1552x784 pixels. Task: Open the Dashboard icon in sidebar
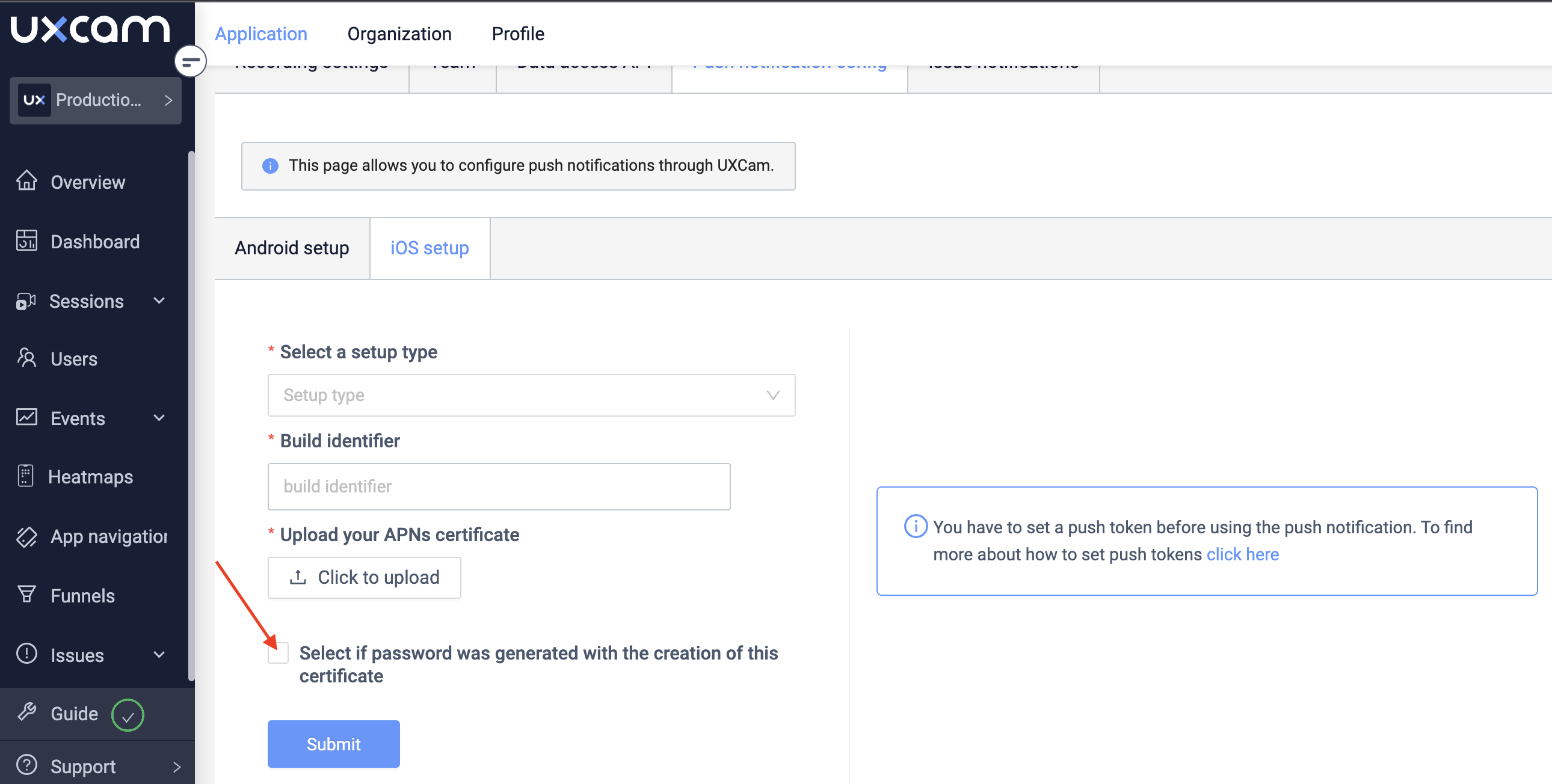[x=26, y=240]
